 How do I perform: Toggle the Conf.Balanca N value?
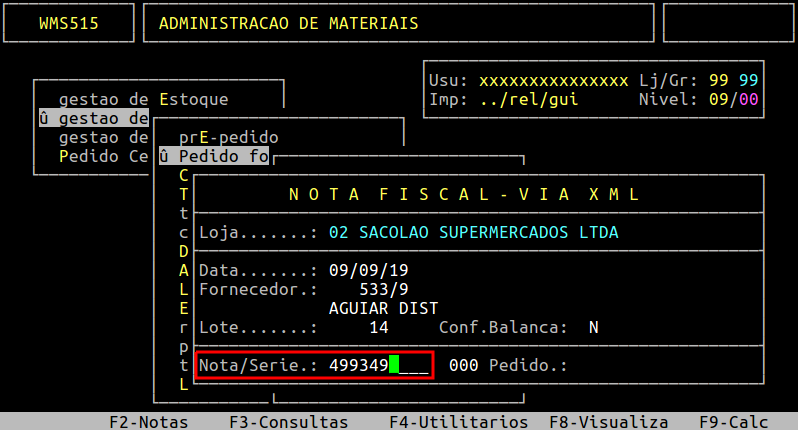pos(593,327)
